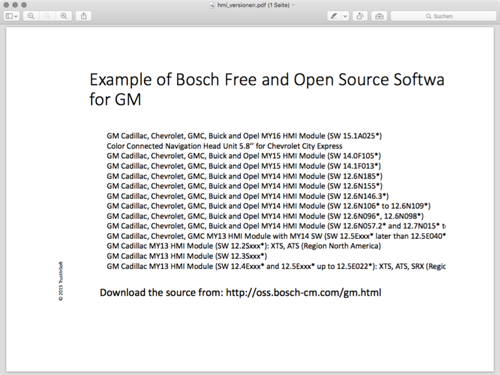Show the markup toolbar toolbox icon
This screenshot has height=375, width=500.
(379, 16)
